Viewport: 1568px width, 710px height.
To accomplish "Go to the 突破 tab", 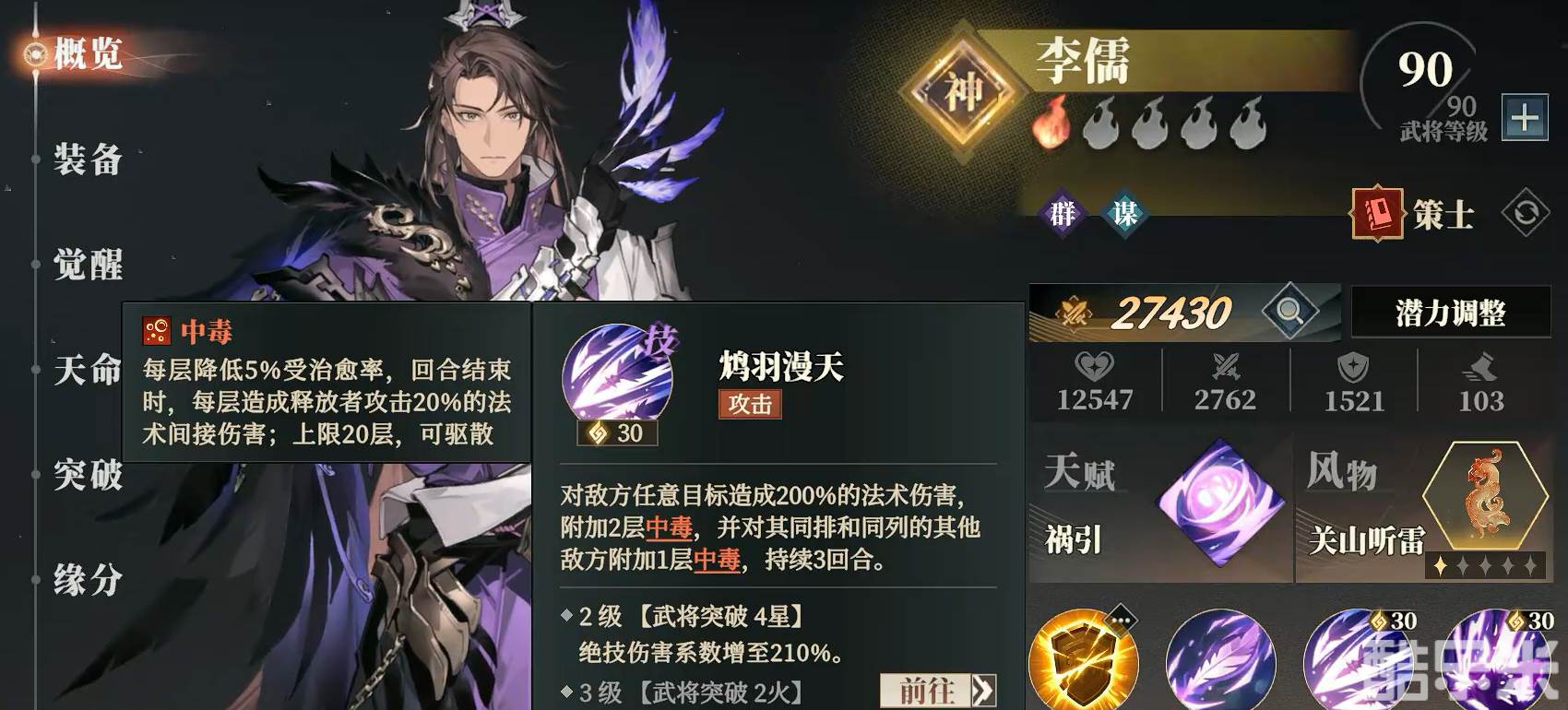I will [88, 475].
